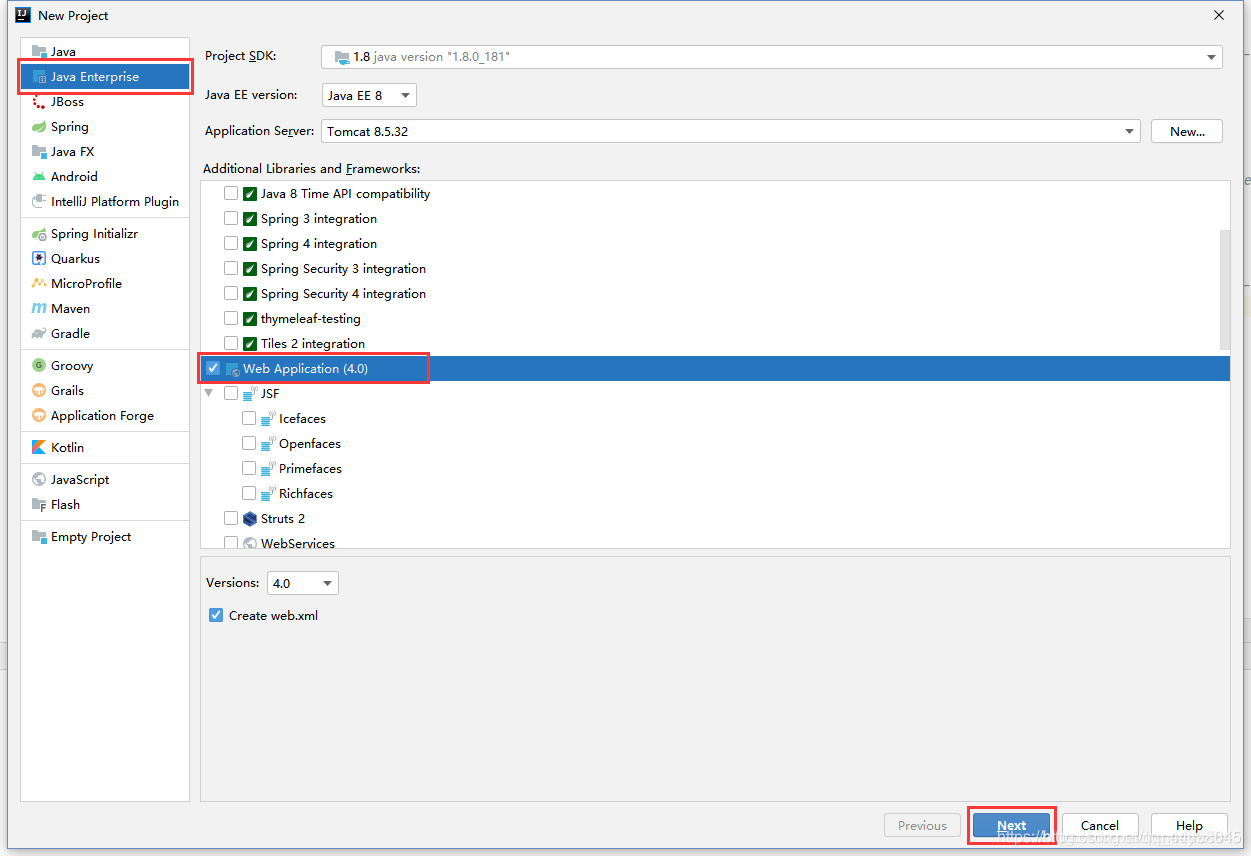This screenshot has width=1251, height=856.
Task: Select Maven project type
Action: (x=105, y=309)
